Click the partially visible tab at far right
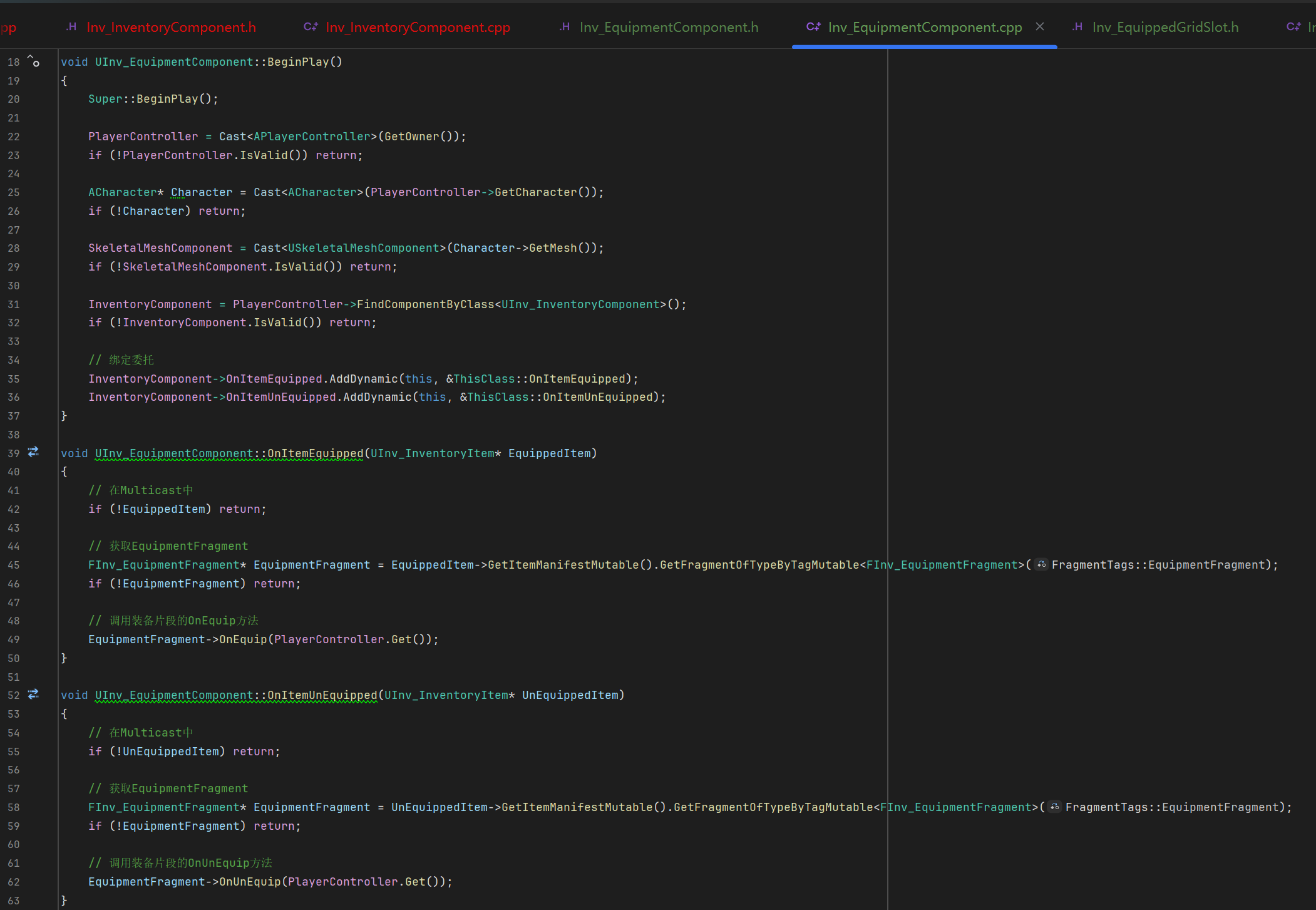The image size is (1316, 910). (1301, 28)
